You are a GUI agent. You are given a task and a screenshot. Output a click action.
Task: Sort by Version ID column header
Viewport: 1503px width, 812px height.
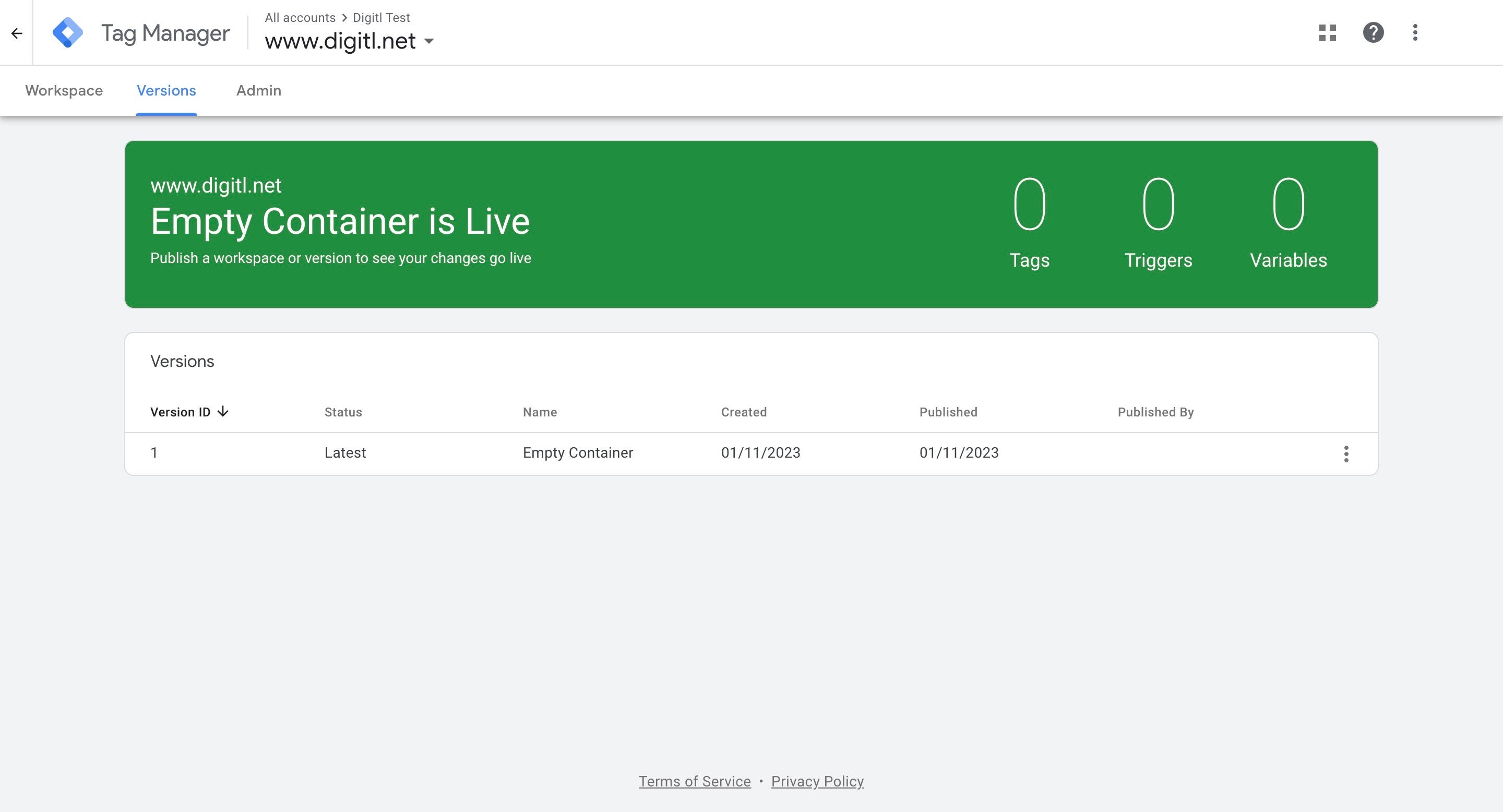coord(180,412)
